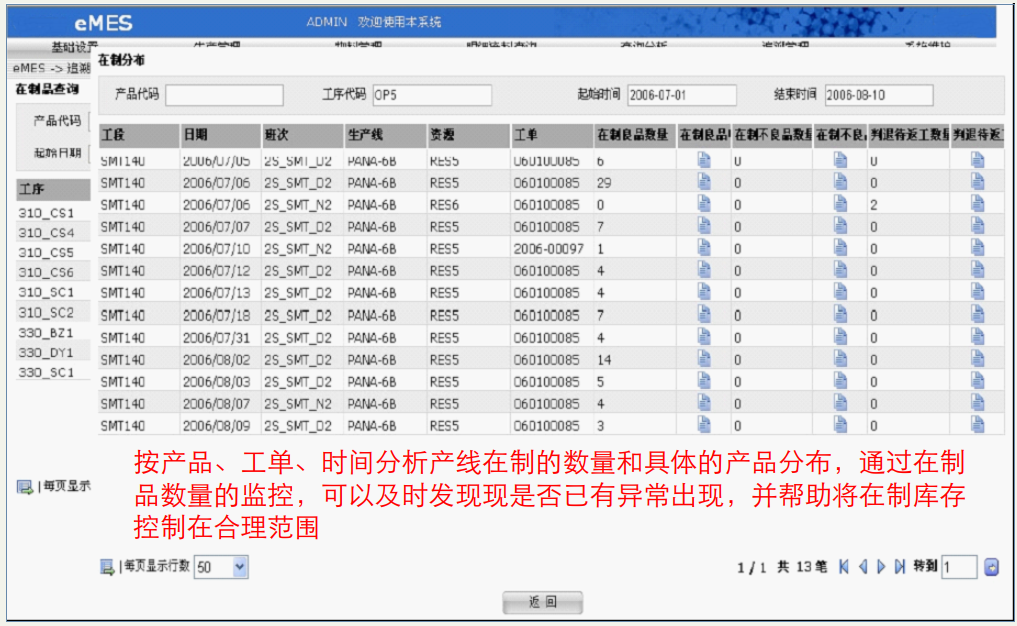Click good-WIP detail icon in 2006/08/09 row
The image size is (1017, 626).
[x=704, y=425]
